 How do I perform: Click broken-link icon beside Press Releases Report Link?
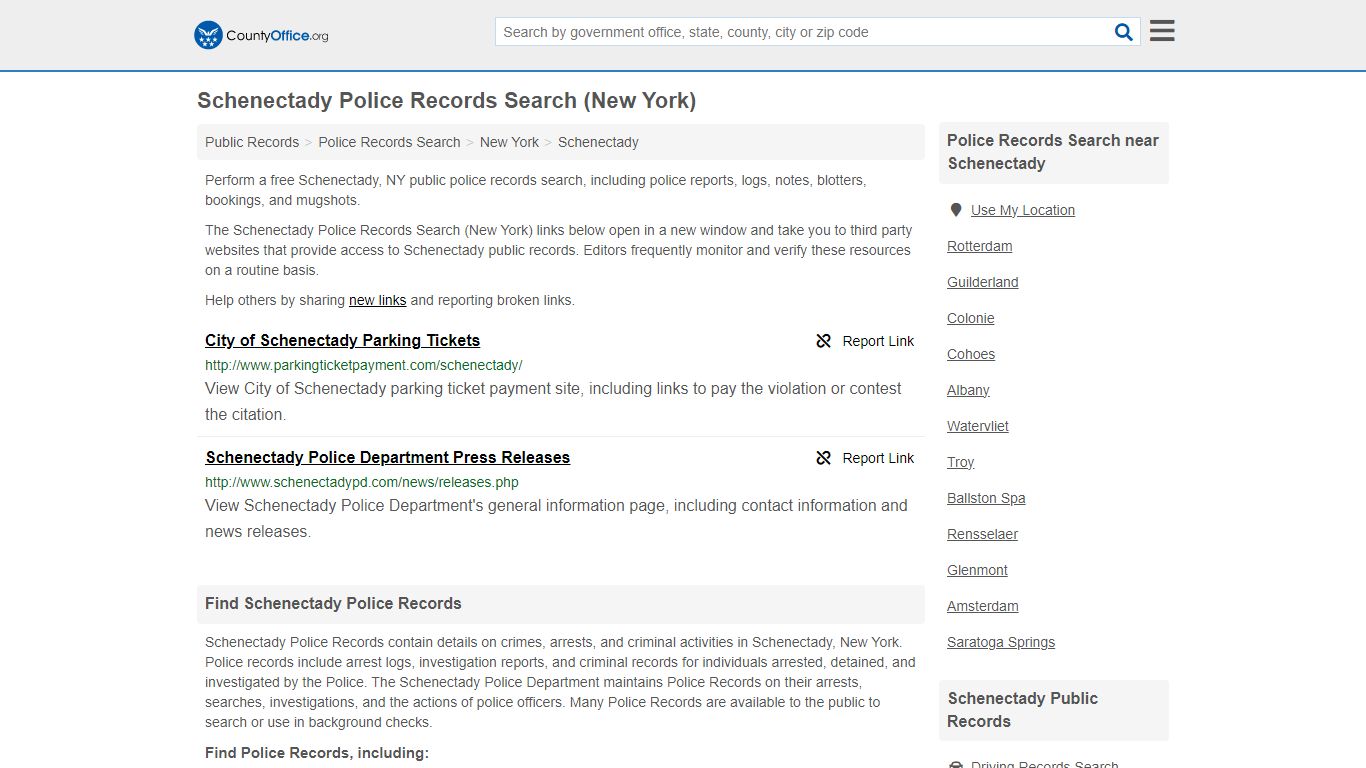[824, 458]
